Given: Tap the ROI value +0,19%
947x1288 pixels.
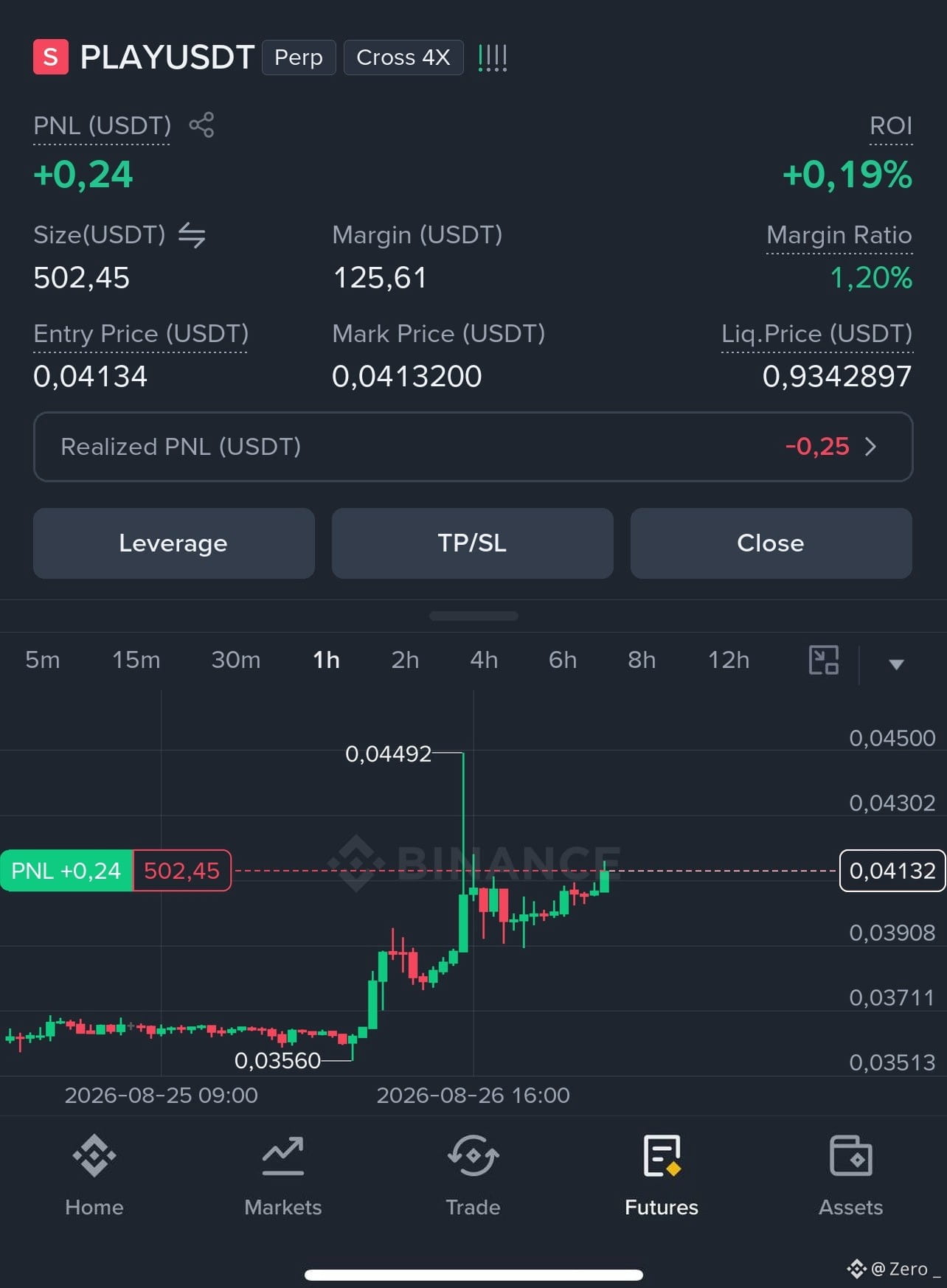Looking at the screenshot, I should pos(847,175).
